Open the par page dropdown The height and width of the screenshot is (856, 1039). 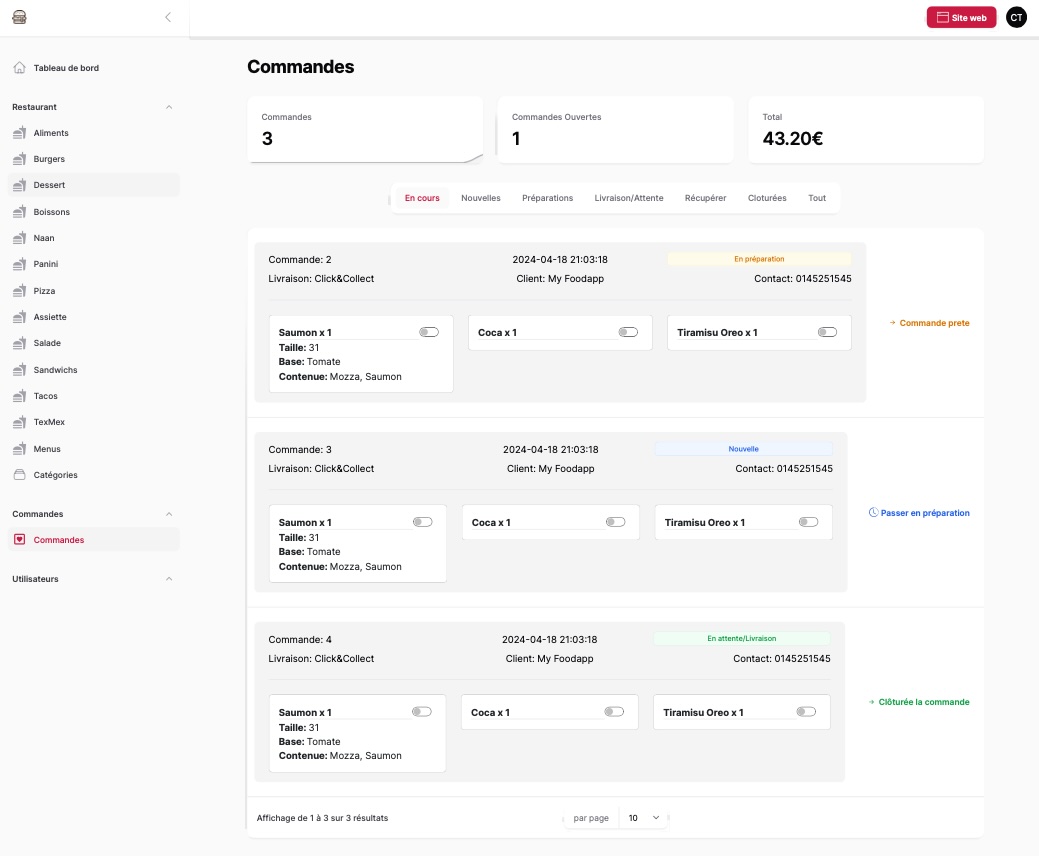pos(643,818)
